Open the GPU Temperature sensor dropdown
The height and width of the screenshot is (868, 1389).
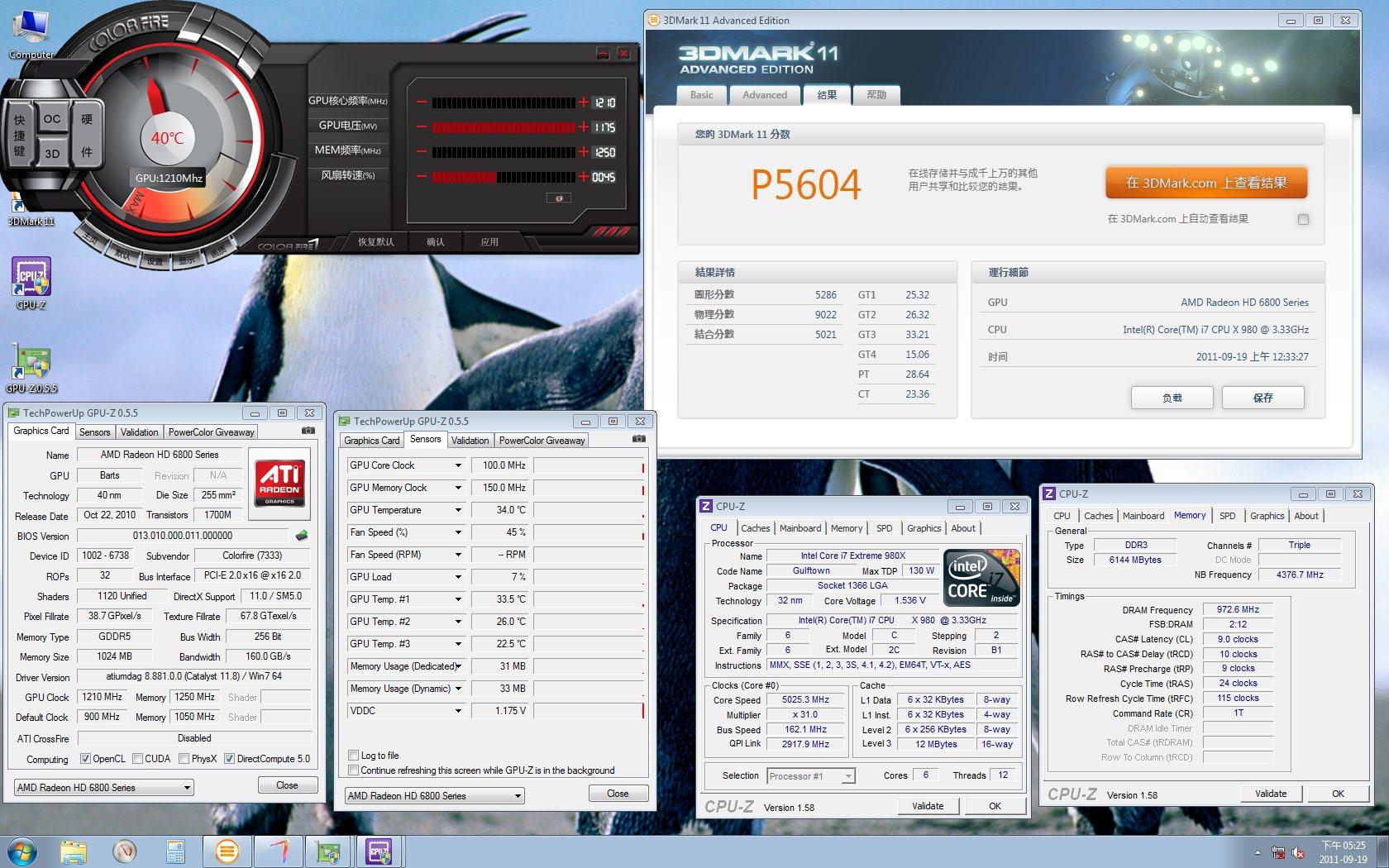point(458,510)
